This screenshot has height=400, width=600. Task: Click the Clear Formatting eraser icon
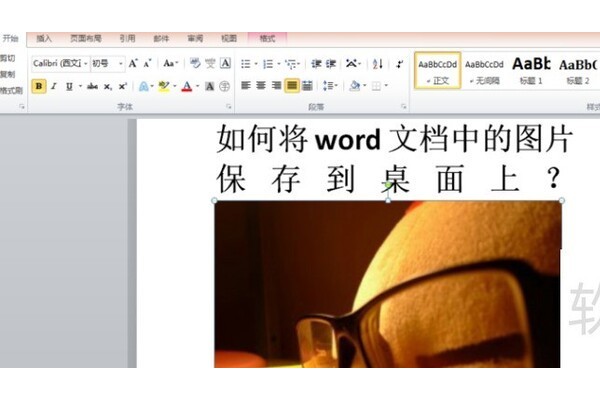(195, 63)
